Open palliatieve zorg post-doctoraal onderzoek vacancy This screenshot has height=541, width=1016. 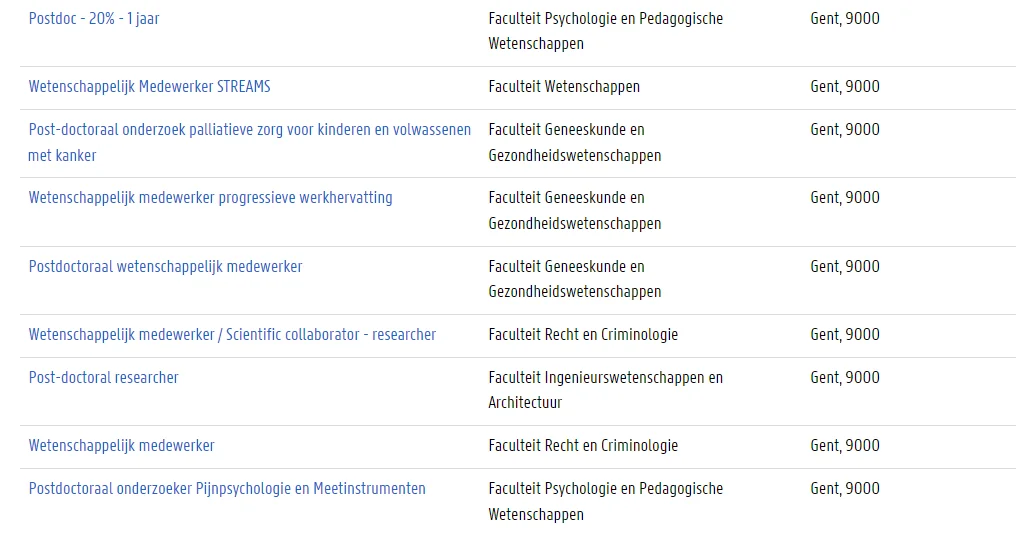tap(249, 143)
